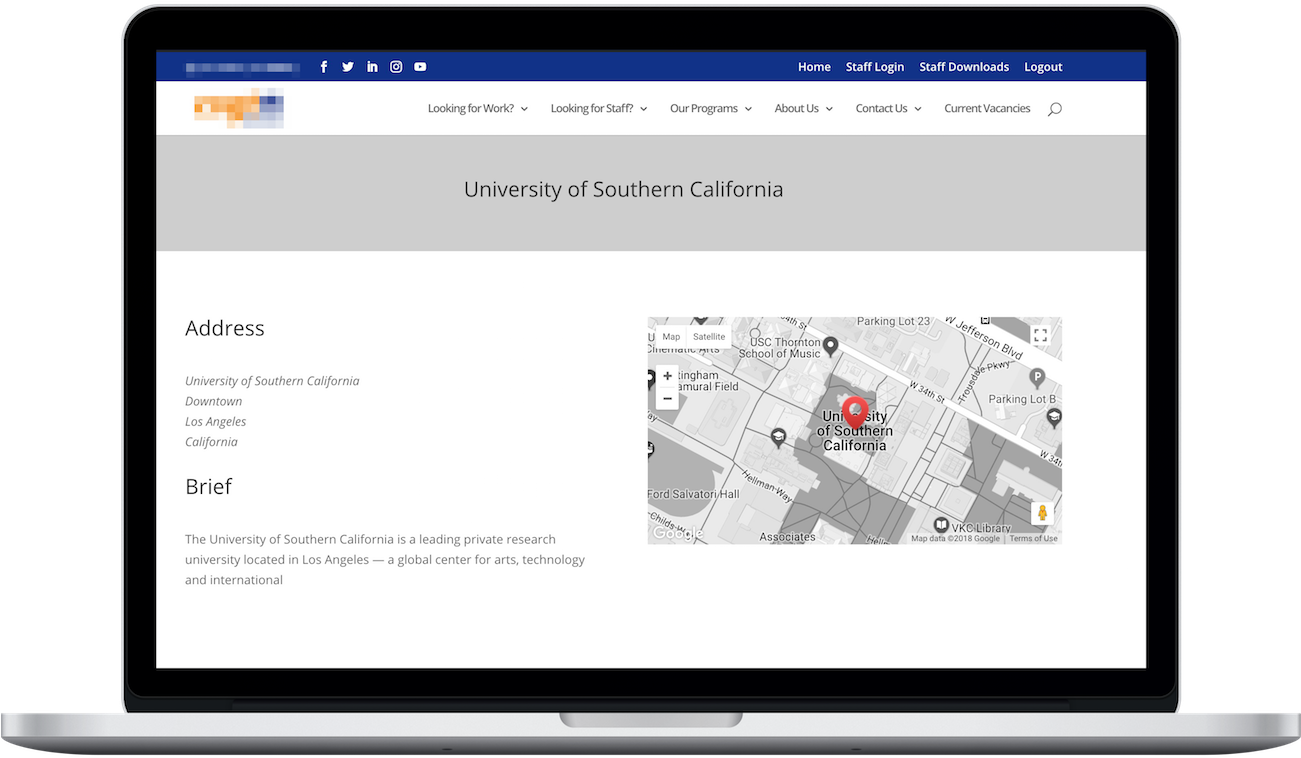Expand the Looking for Staff? menu
The width and height of the screenshot is (1301, 758).
(x=599, y=109)
